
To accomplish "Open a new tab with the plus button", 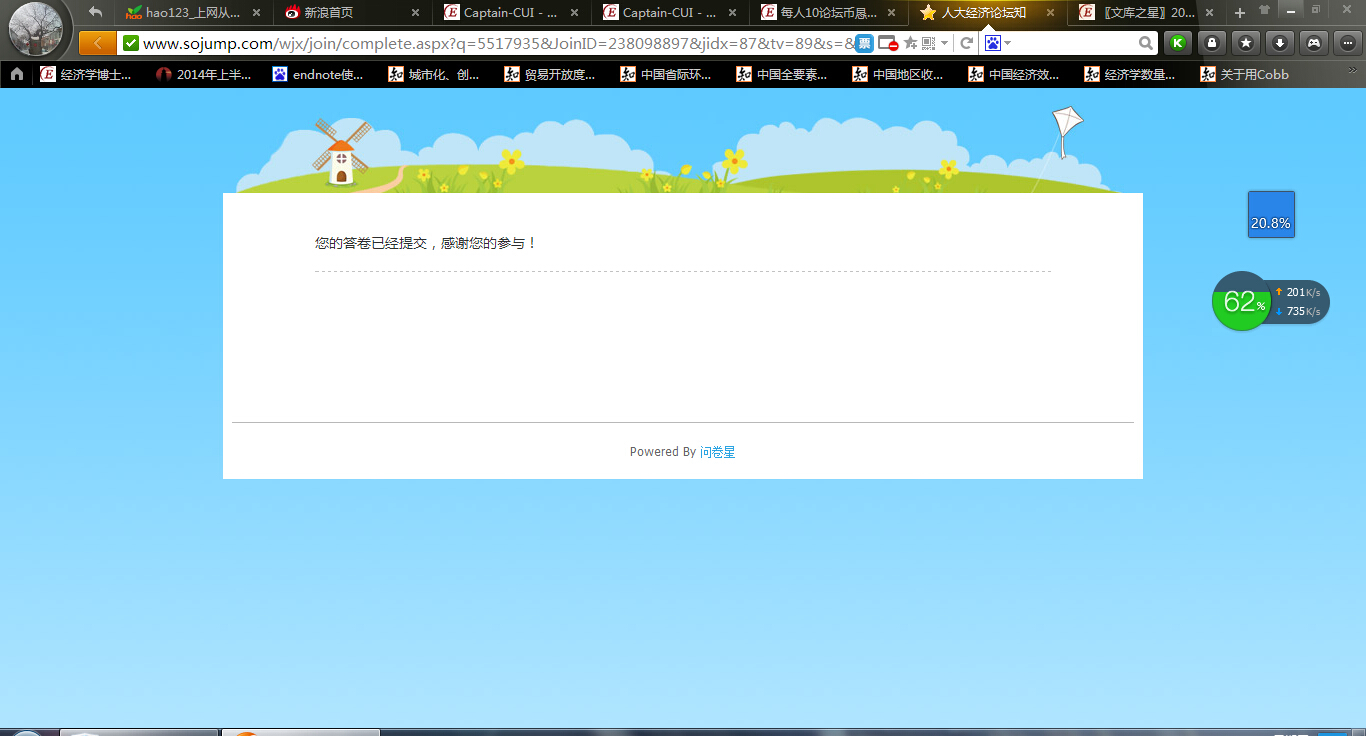I will pos(1240,13).
